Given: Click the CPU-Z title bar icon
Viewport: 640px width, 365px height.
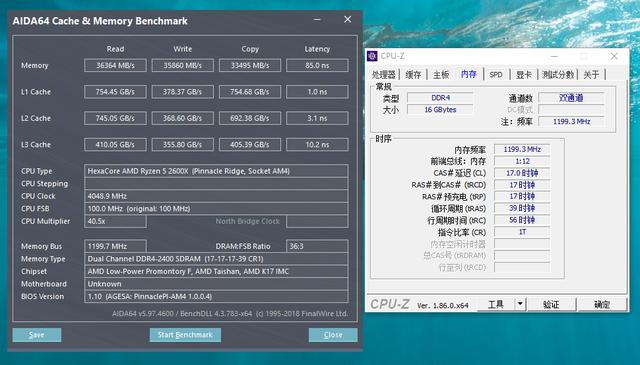Looking at the screenshot, I should 372,56.
